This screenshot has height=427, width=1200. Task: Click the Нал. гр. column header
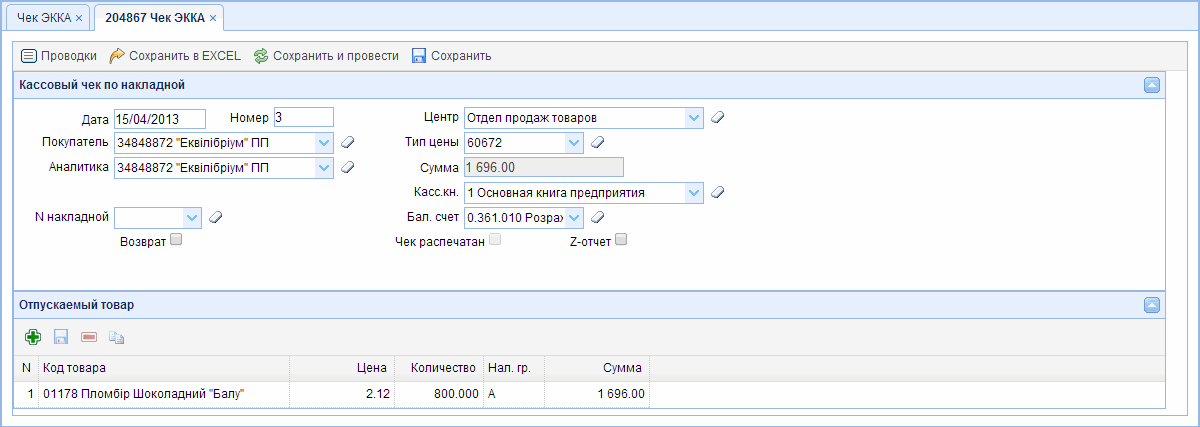[513, 368]
